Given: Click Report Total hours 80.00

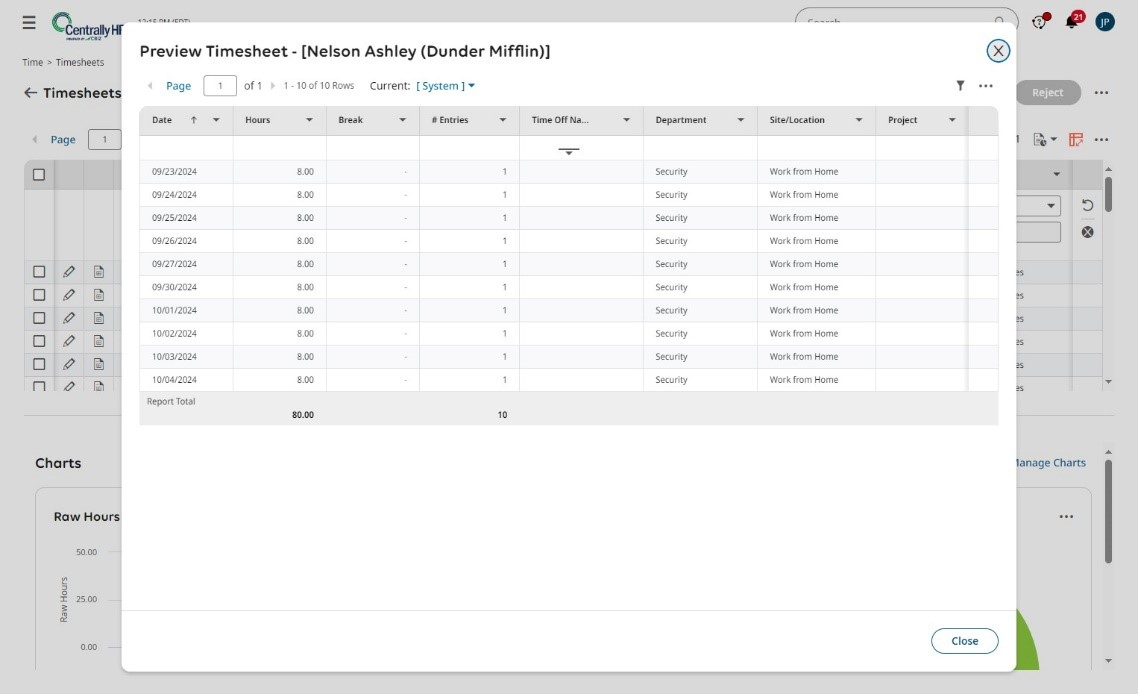Looking at the screenshot, I should tap(303, 415).
